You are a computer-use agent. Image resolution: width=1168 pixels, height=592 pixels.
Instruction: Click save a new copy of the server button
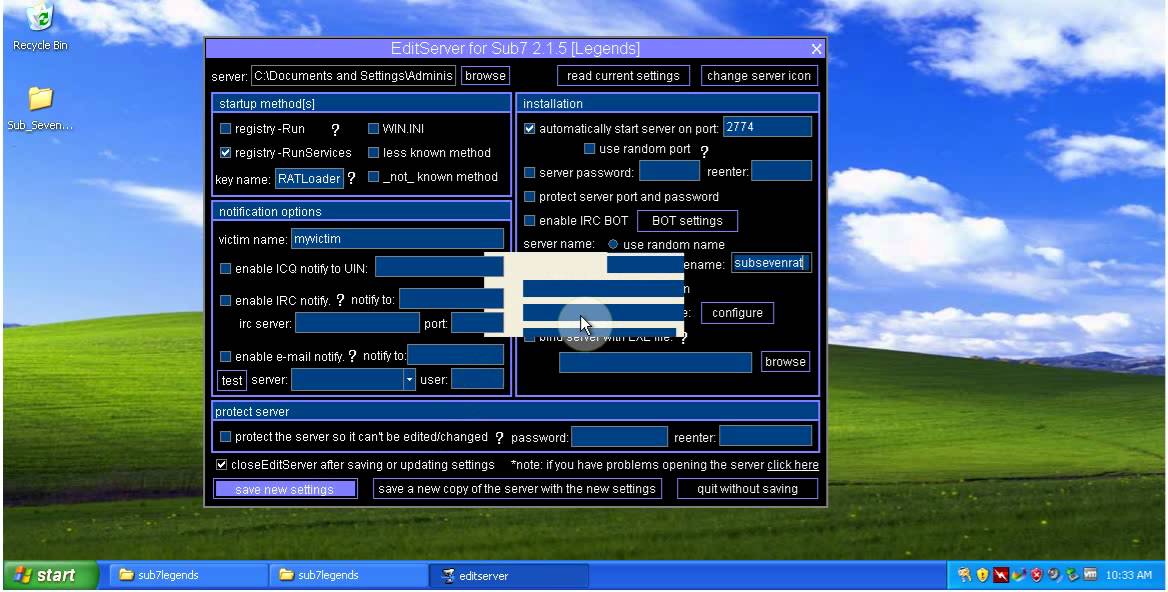click(x=517, y=489)
